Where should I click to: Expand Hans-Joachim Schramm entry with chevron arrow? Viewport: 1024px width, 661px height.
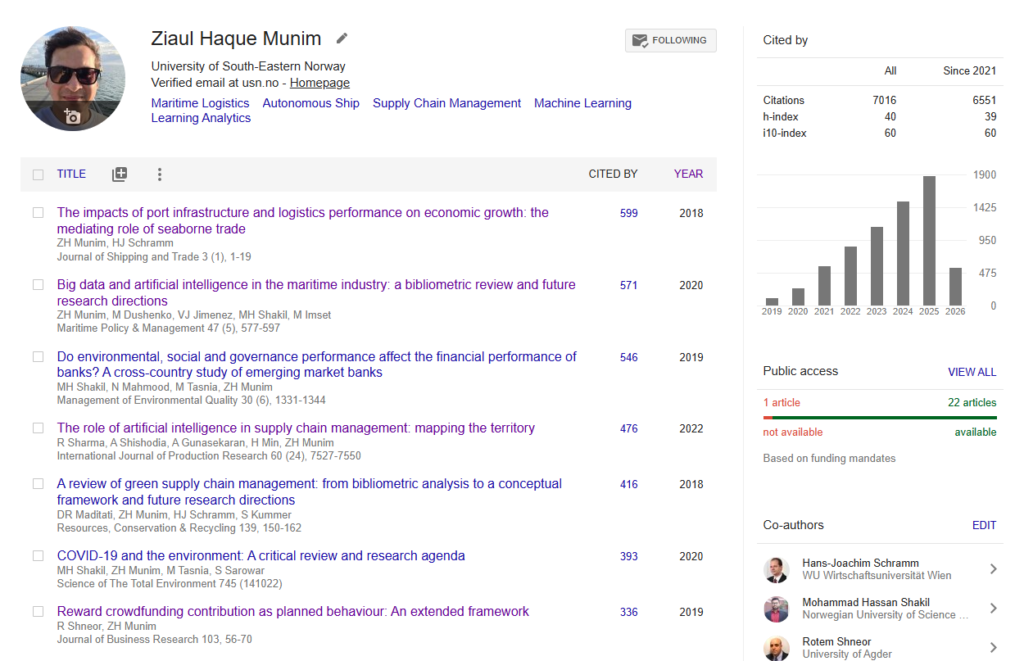(992, 569)
